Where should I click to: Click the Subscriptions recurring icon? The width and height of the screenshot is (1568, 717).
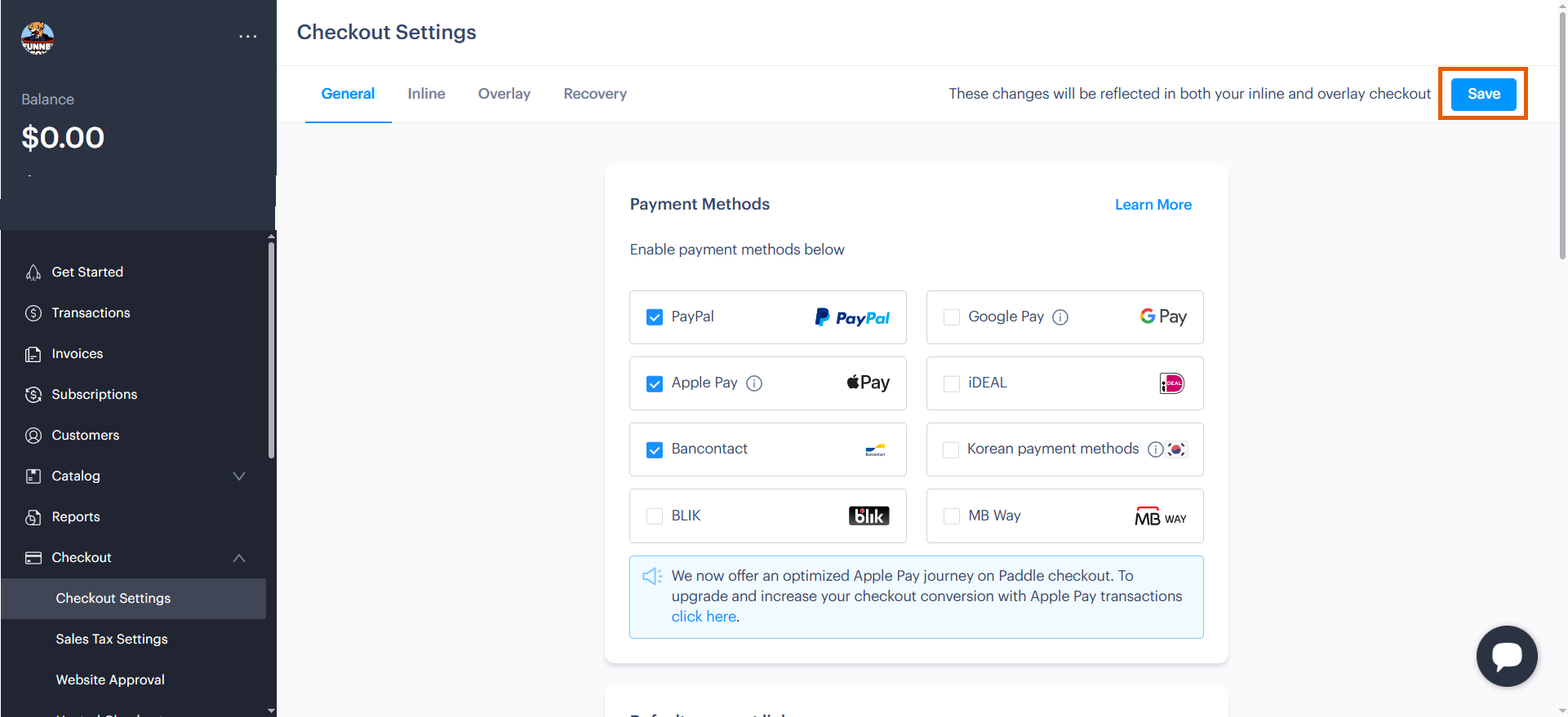[x=33, y=395]
